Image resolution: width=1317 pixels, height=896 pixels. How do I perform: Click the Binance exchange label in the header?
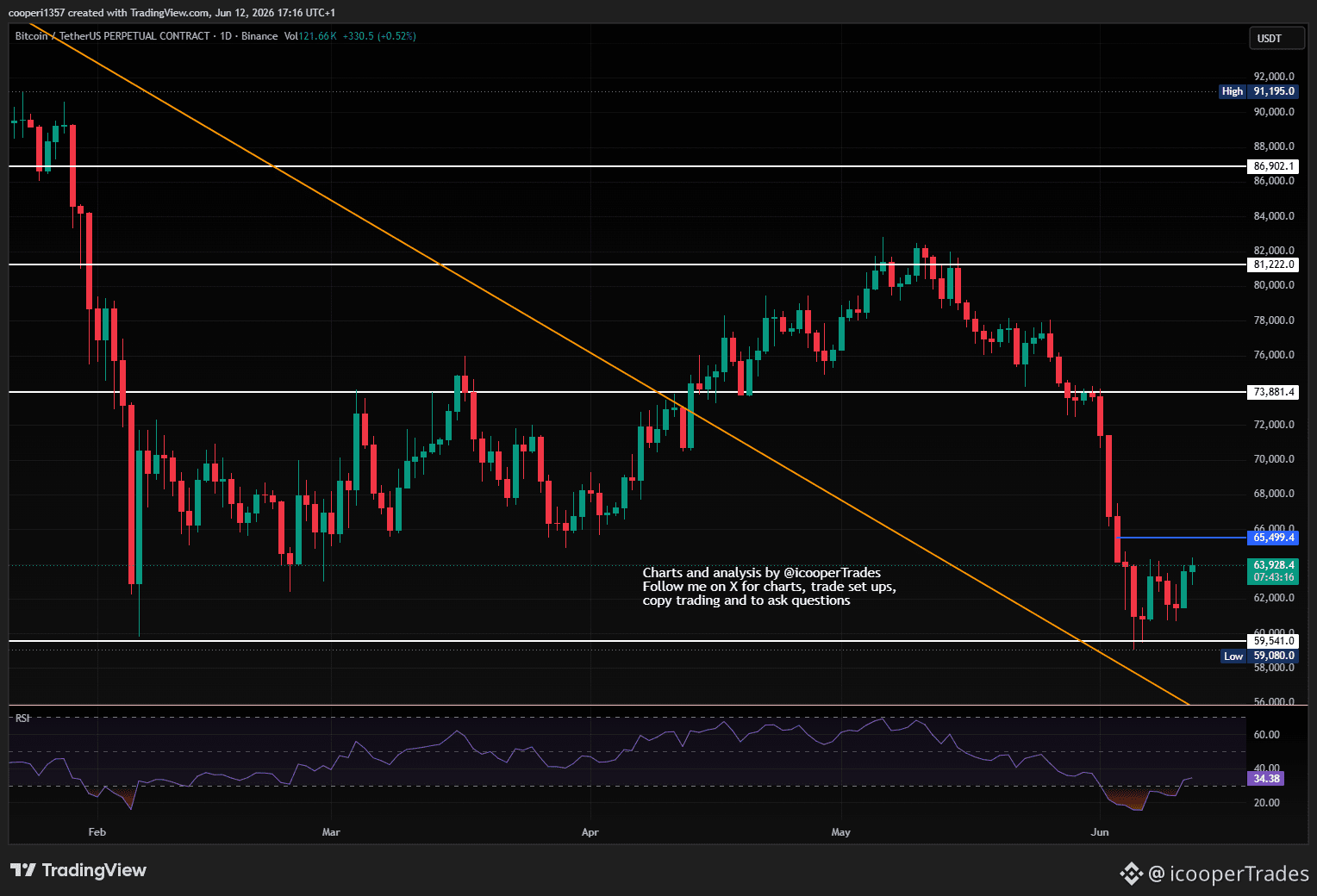click(259, 36)
